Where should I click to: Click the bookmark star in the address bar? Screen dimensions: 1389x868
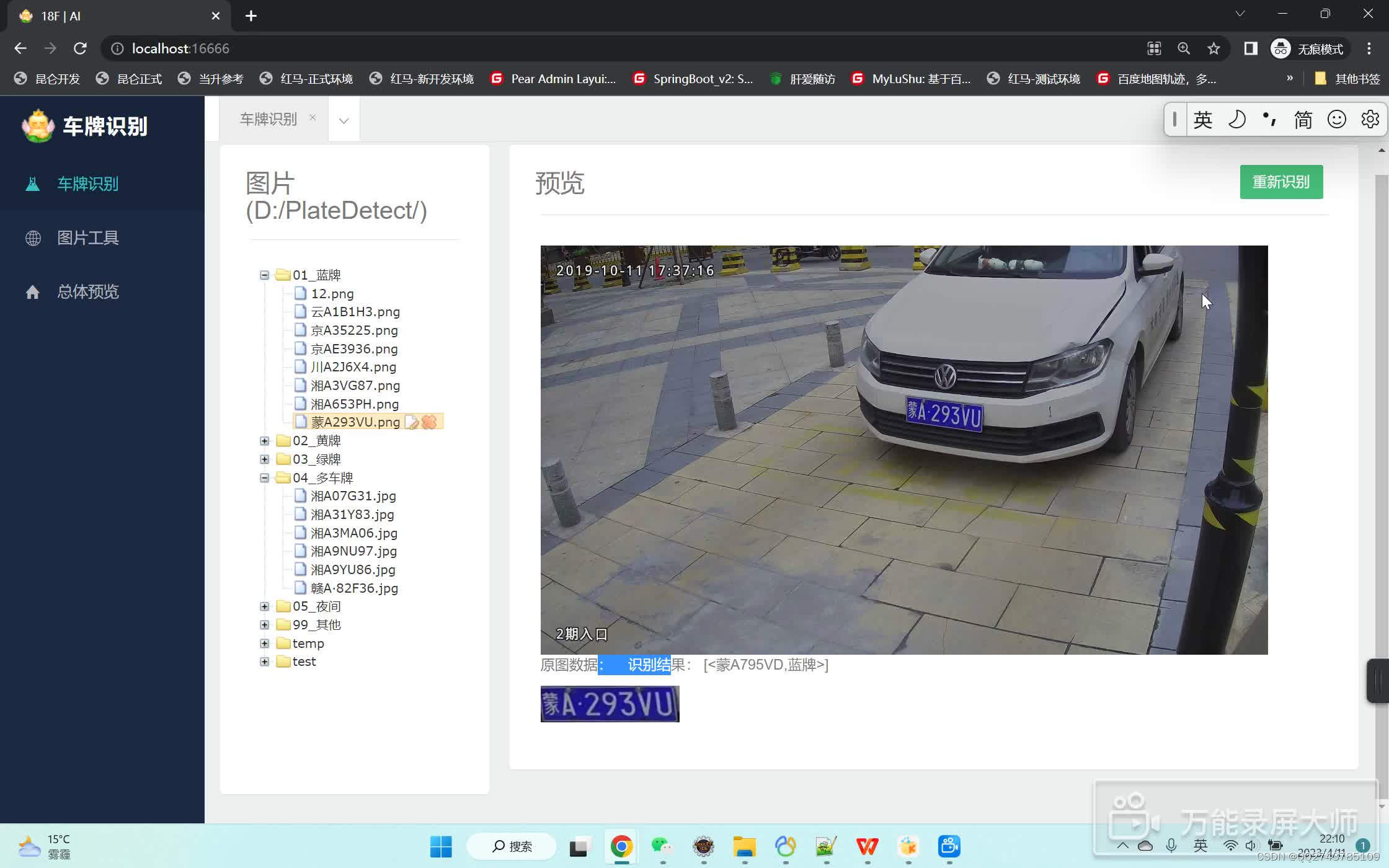pos(1214,48)
